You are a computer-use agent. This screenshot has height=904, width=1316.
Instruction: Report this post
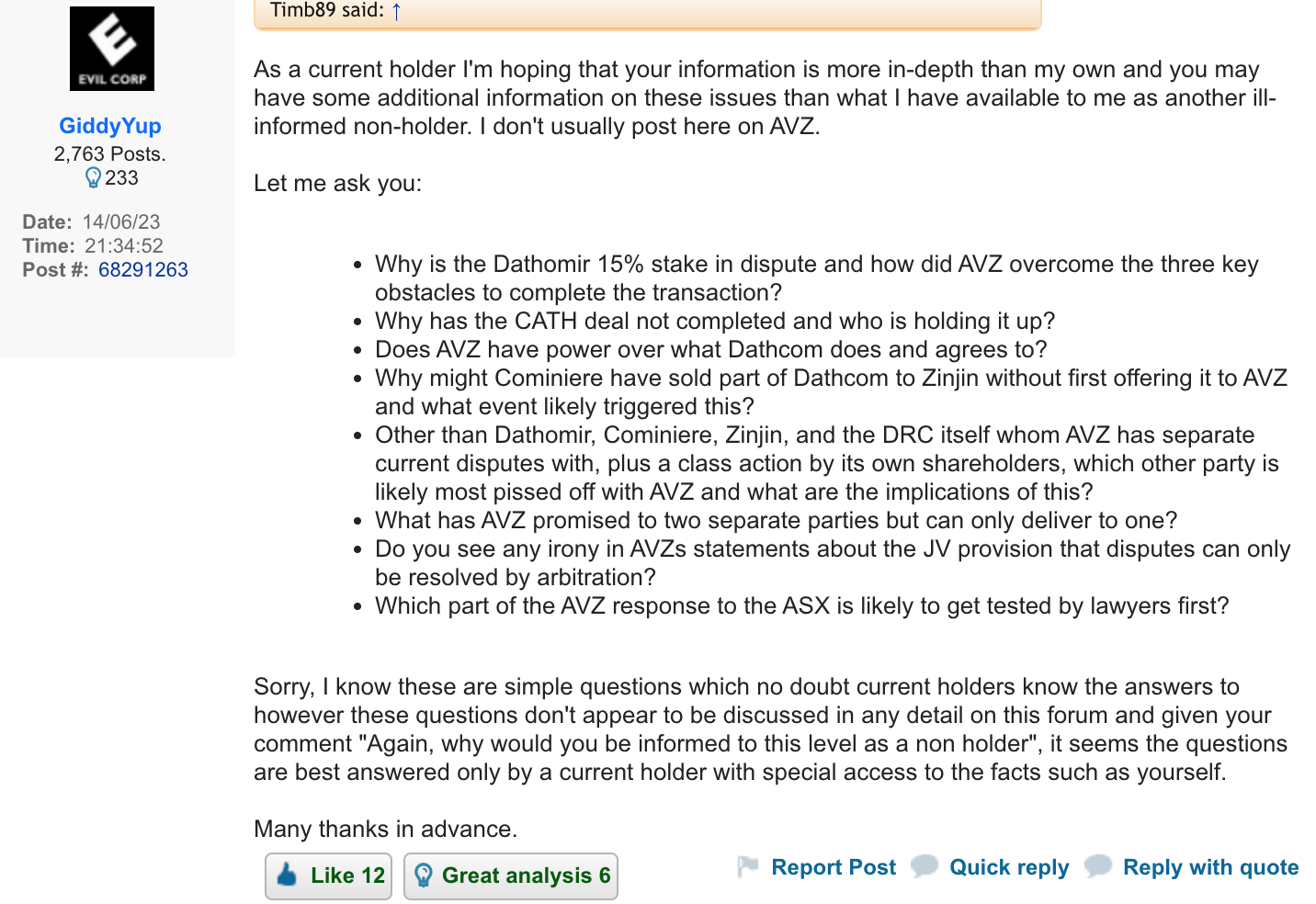(834, 867)
